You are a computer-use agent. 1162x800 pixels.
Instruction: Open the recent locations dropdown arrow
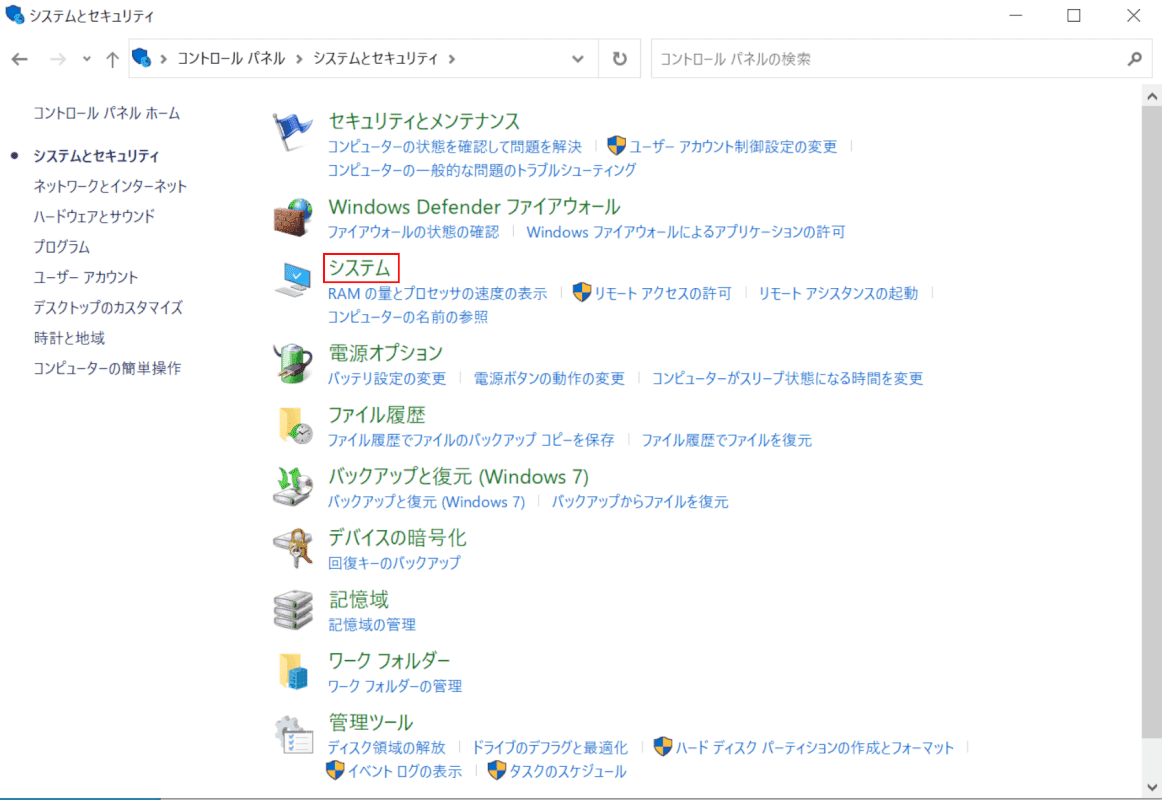tap(87, 59)
